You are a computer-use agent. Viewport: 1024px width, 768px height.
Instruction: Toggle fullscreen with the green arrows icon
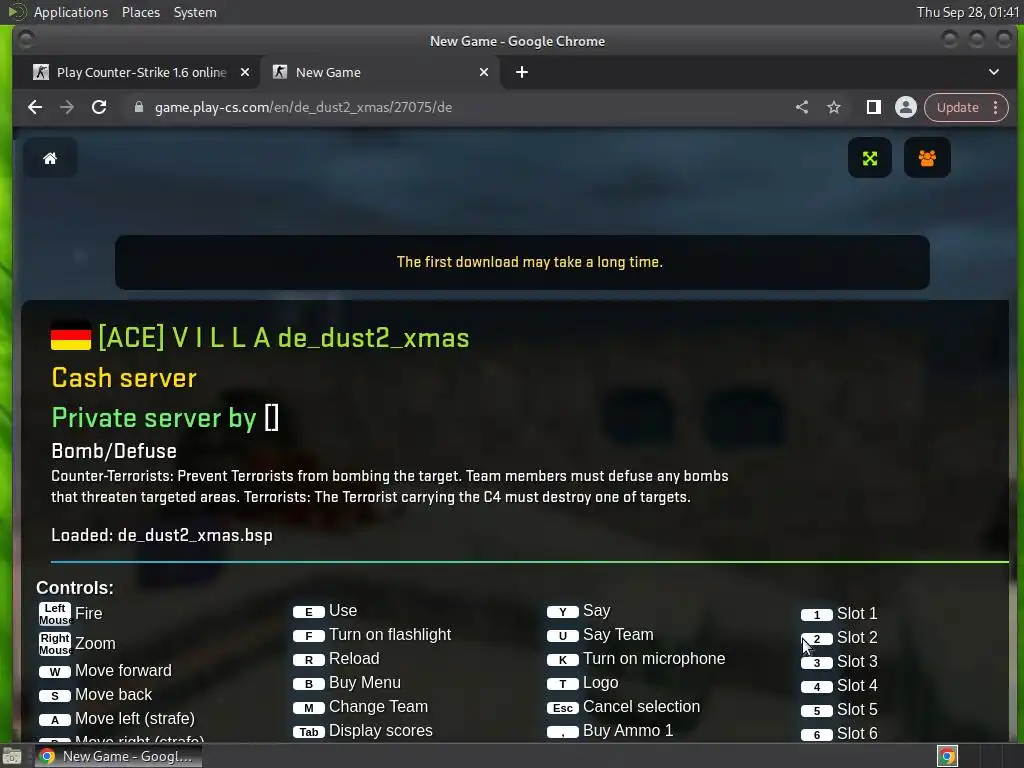(870, 158)
